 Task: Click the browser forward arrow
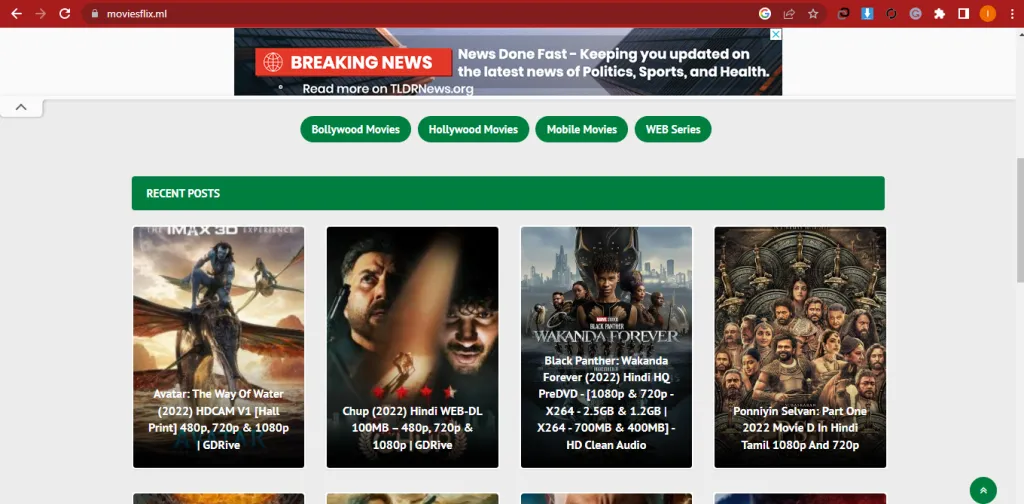click(40, 14)
